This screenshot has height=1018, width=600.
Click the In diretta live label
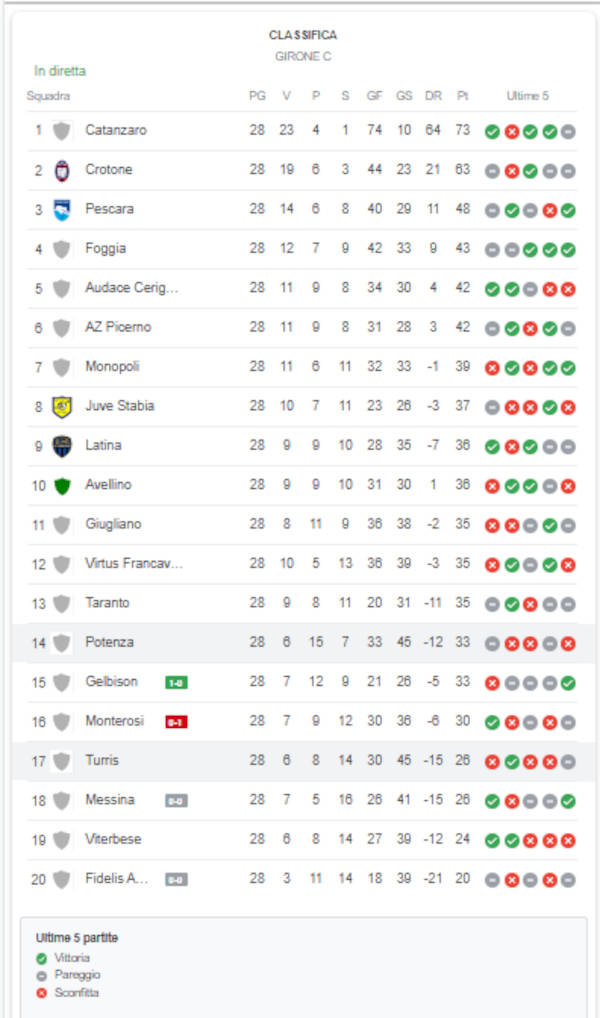[x=60, y=71]
